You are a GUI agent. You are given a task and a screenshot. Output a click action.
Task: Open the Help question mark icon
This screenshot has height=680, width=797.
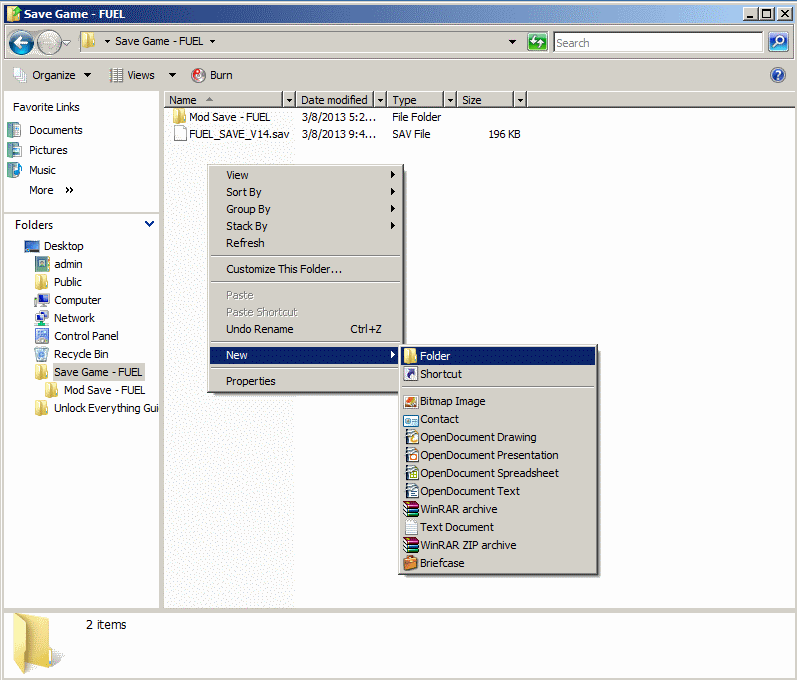pos(778,75)
